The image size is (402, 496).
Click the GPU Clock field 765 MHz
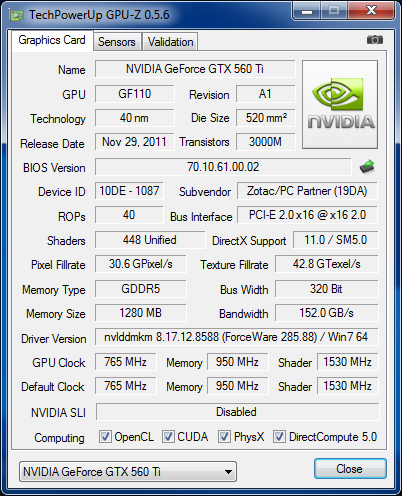125,362
